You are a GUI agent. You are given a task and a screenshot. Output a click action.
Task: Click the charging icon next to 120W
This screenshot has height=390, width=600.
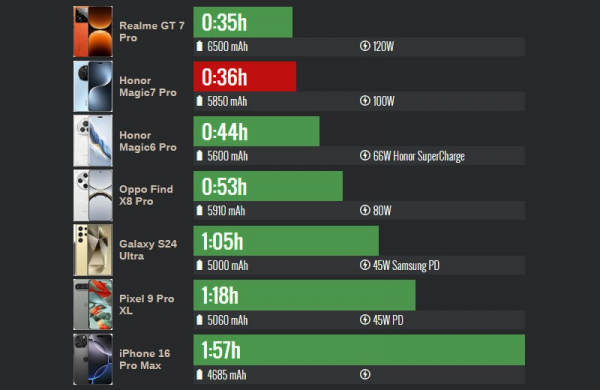coord(365,46)
